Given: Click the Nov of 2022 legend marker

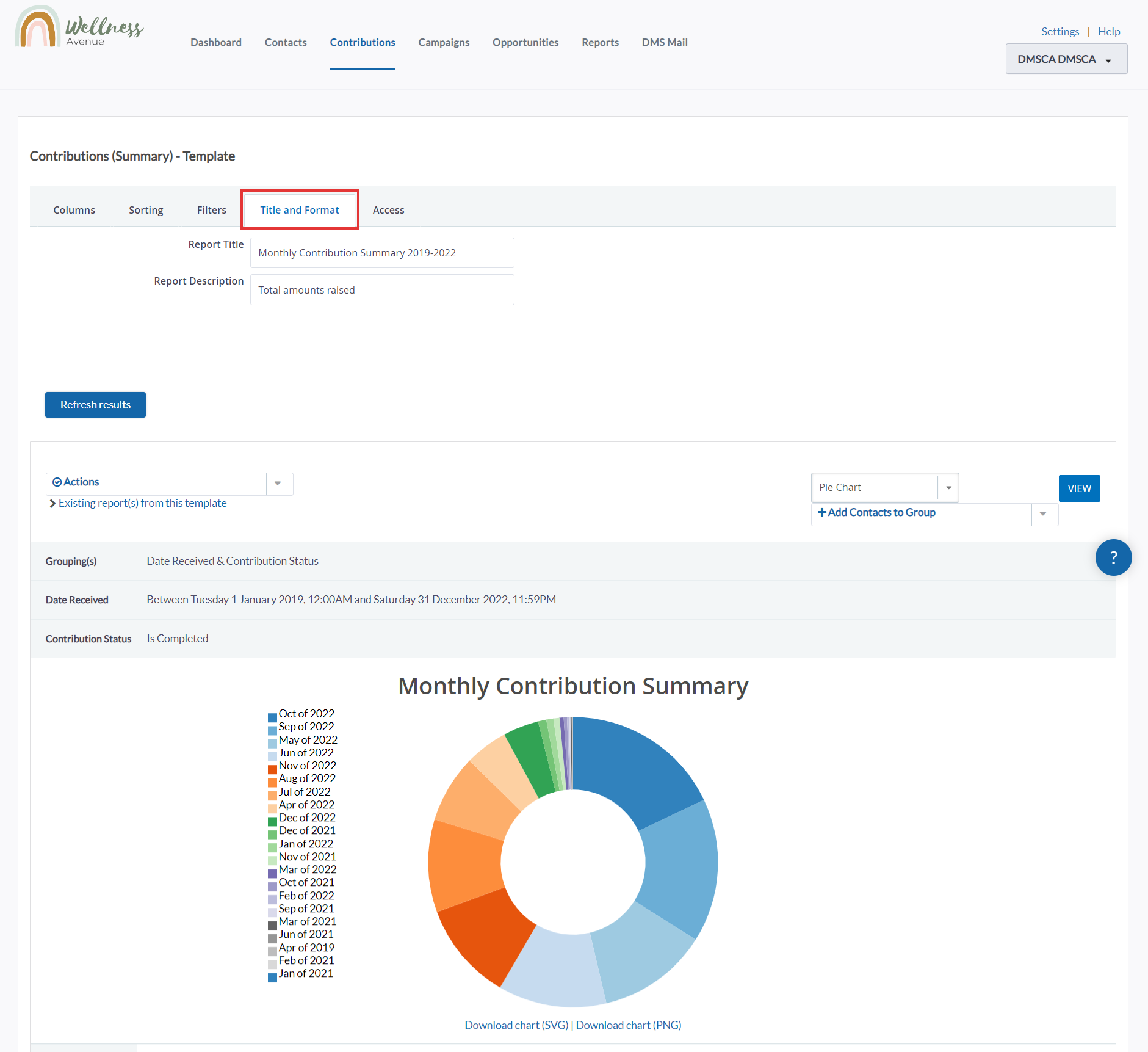Looking at the screenshot, I should click(272, 769).
